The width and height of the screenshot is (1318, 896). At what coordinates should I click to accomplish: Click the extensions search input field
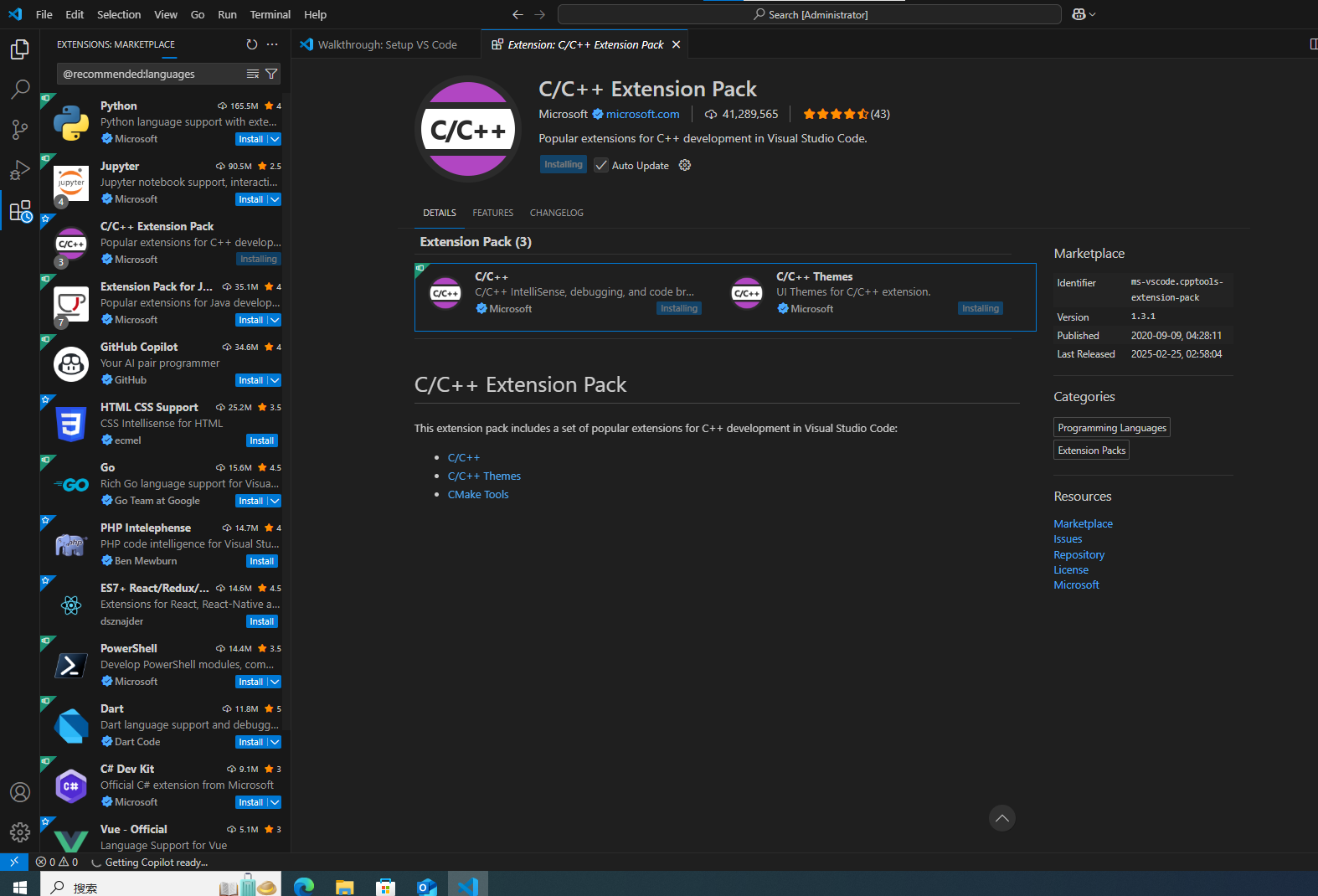click(151, 74)
